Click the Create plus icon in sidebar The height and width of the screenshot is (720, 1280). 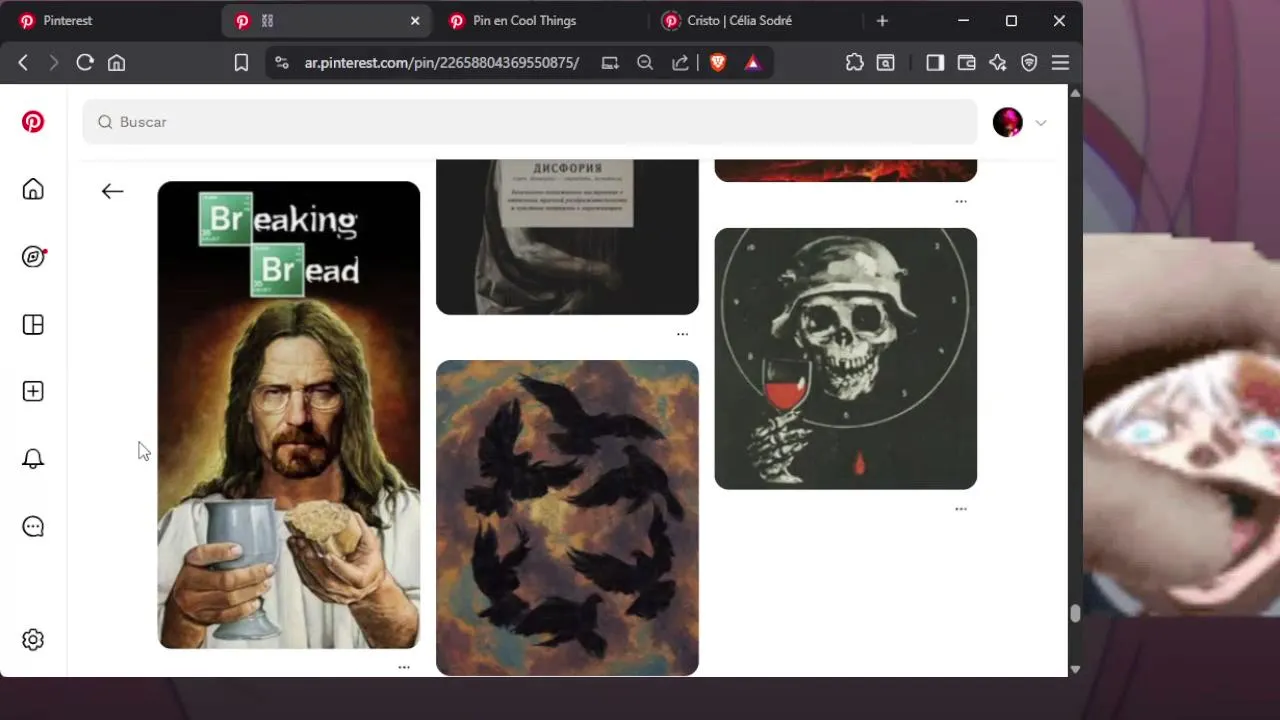(33, 391)
